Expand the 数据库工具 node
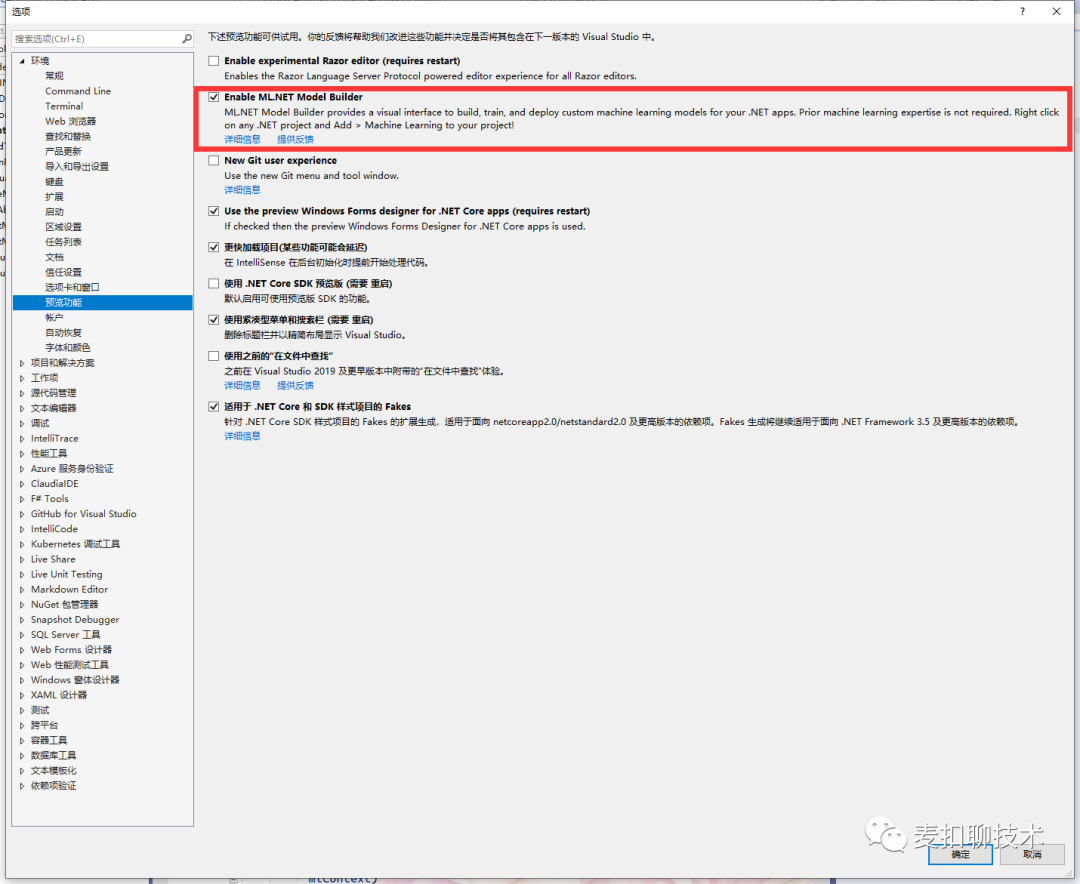1080x884 pixels. pyautogui.click(x=22, y=756)
